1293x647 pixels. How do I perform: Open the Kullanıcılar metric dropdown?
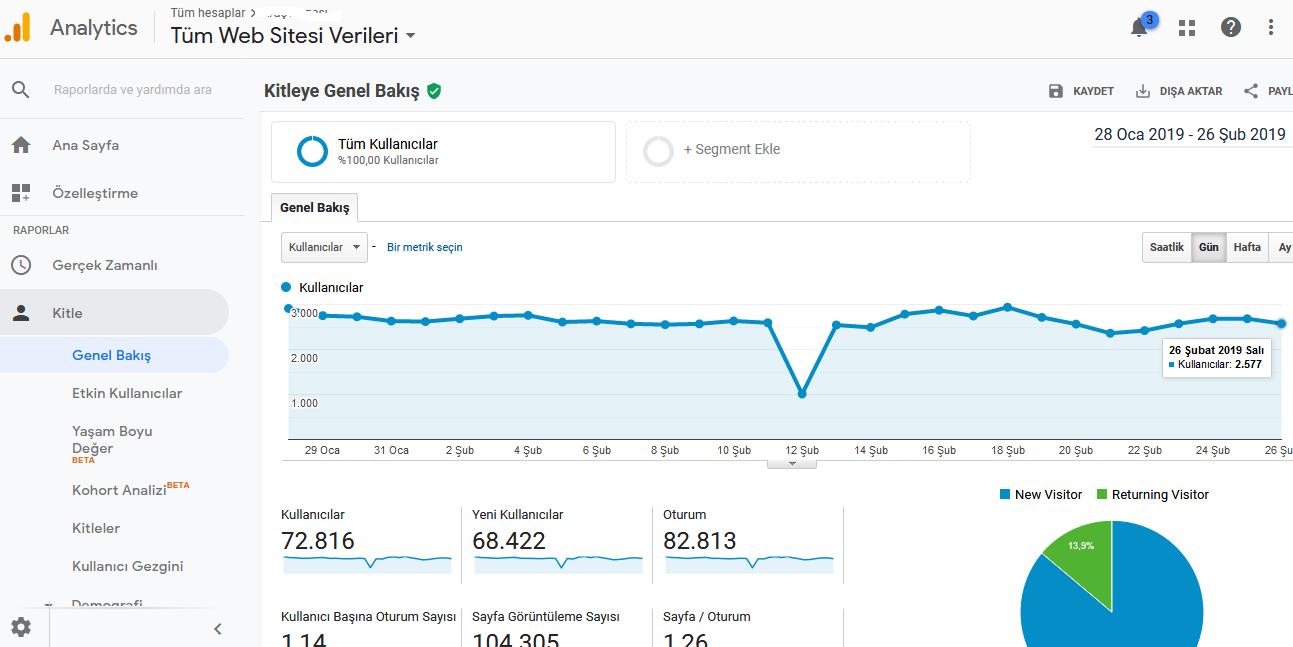tap(324, 247)
